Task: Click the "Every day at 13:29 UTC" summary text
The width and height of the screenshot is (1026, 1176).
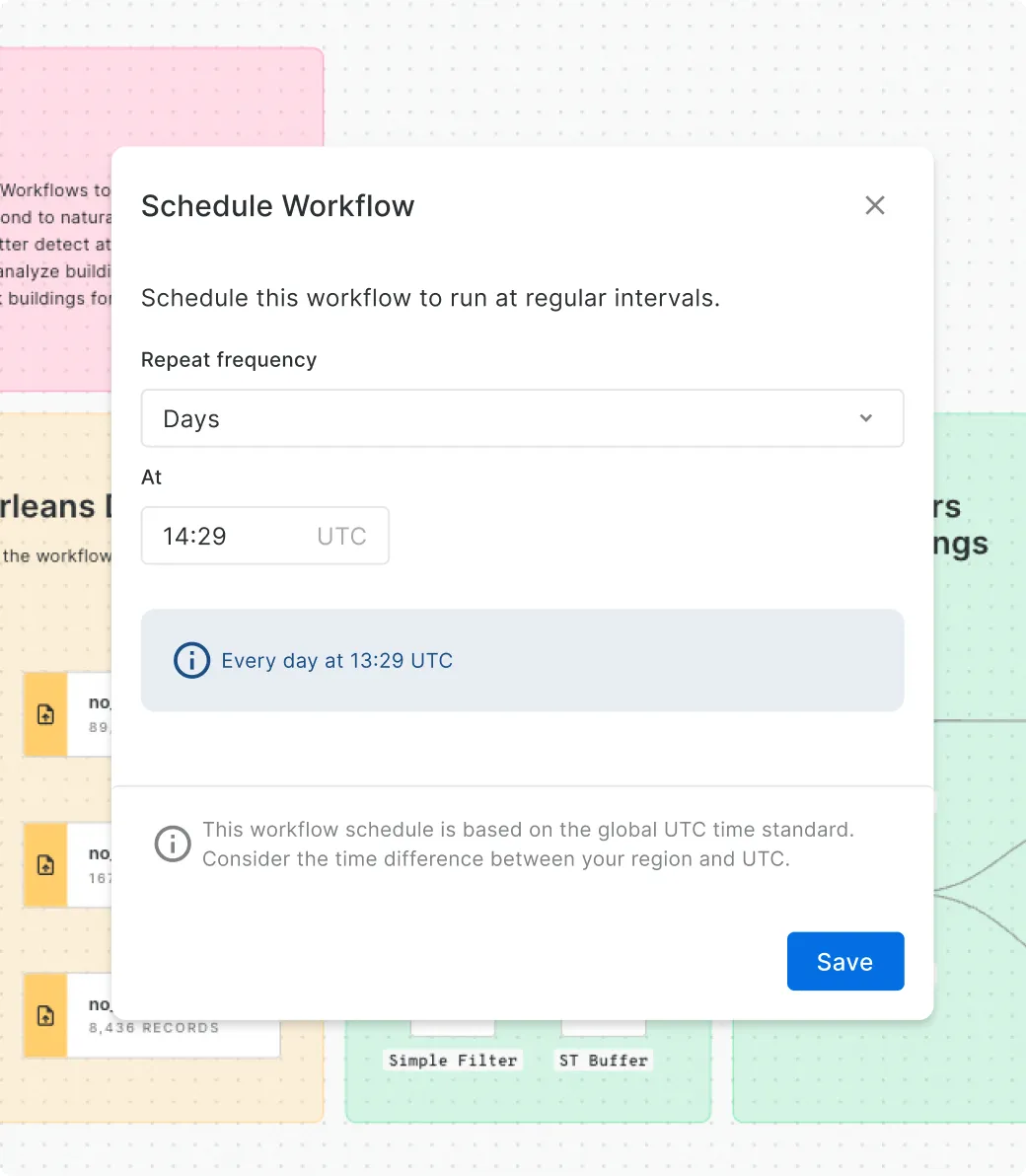Action: 336,661
